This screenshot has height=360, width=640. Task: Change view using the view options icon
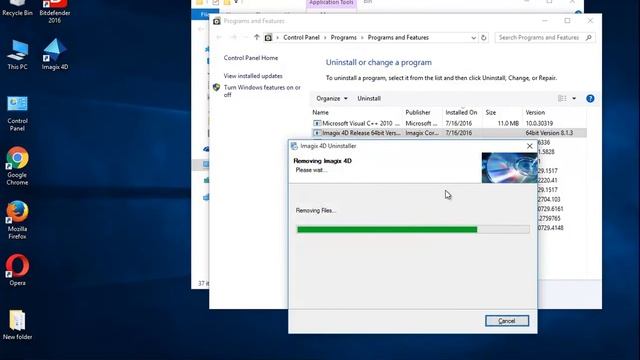click(x=562, y=98)
